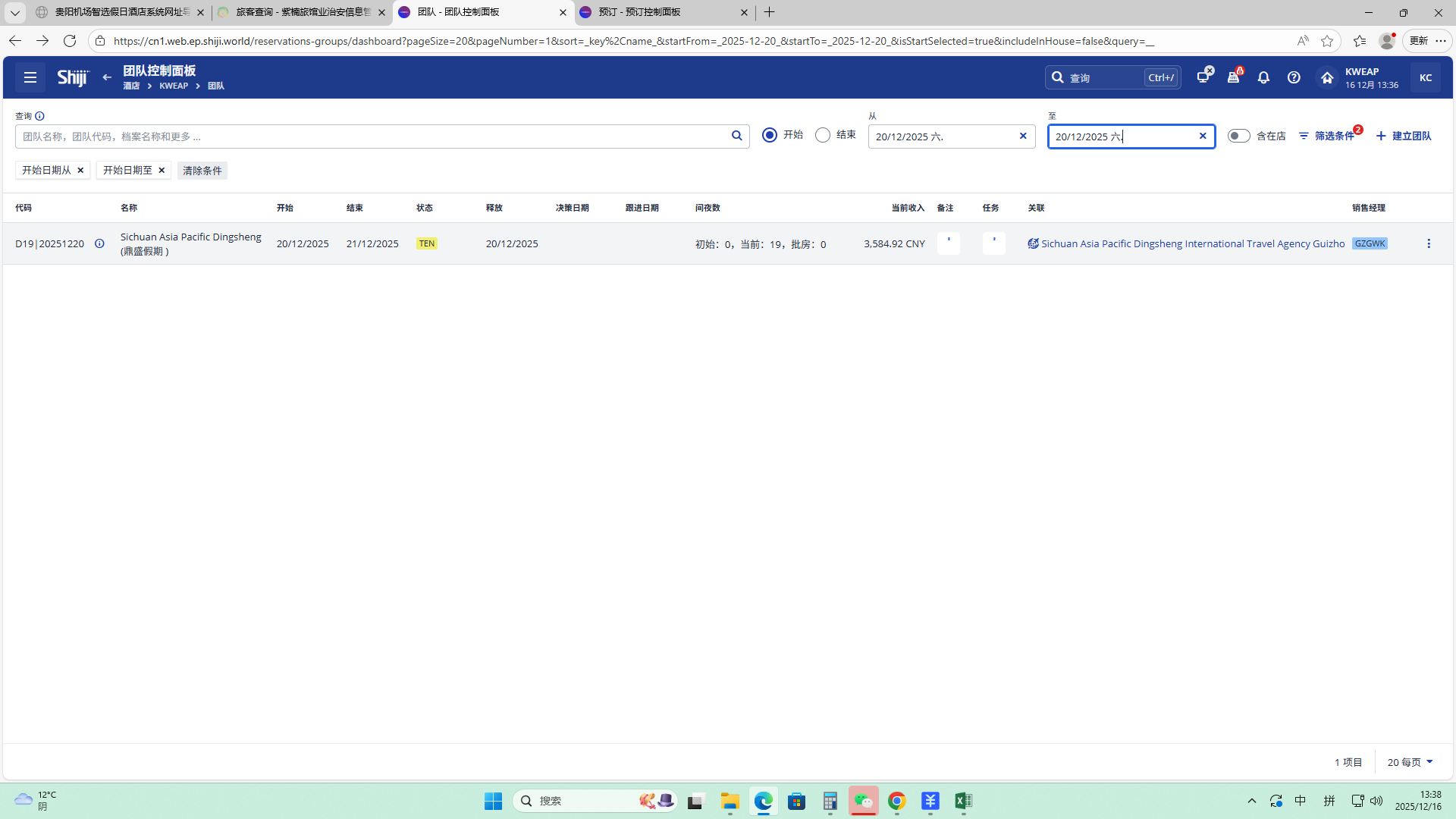Viewport: 1456px width, 819px height.
Task: Click KWEAP in the breadcrumb
Action: (x=174, y=86)
